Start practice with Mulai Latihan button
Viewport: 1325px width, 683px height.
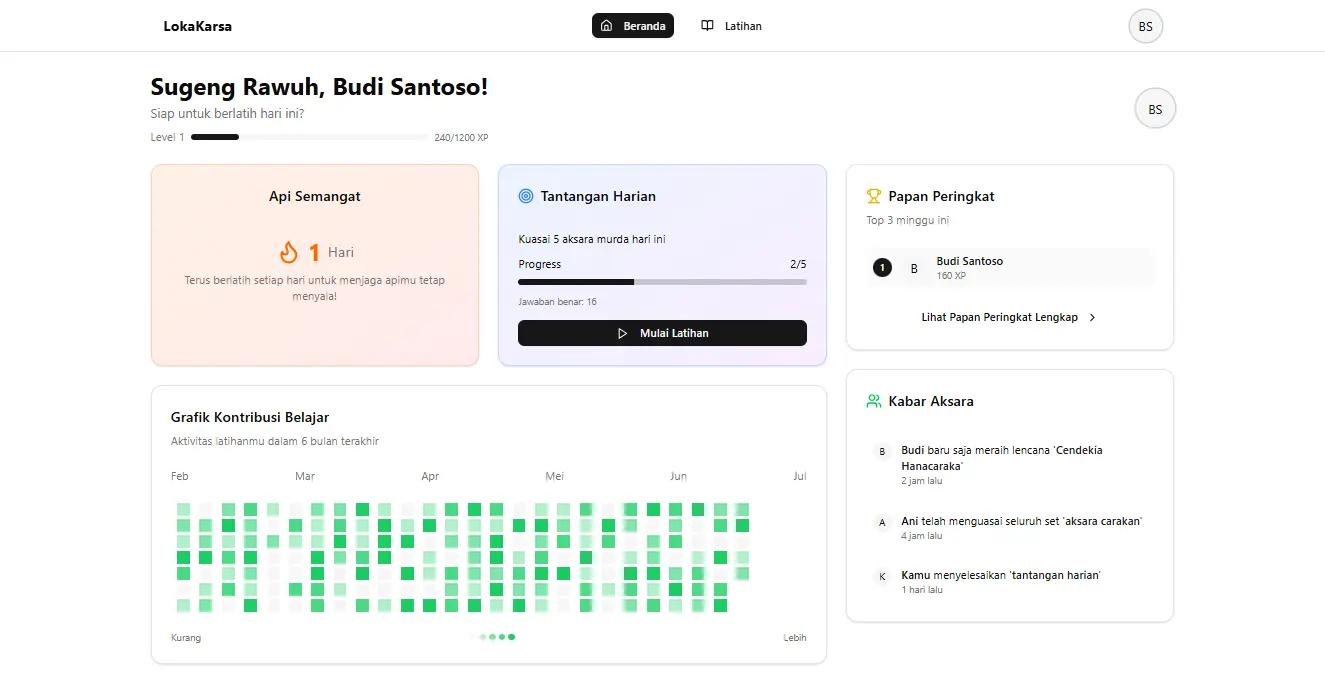pyautogui.click(x=662, y=333)
